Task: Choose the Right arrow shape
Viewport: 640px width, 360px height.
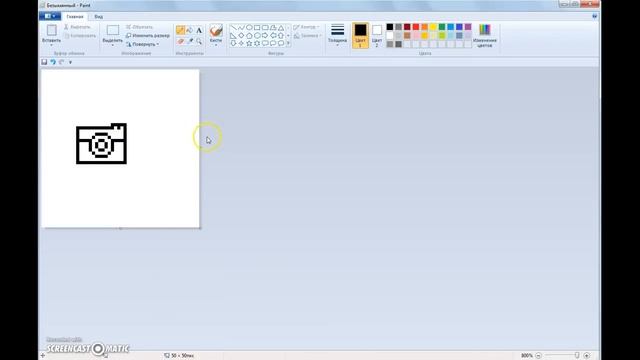Action: pos(265,36)
